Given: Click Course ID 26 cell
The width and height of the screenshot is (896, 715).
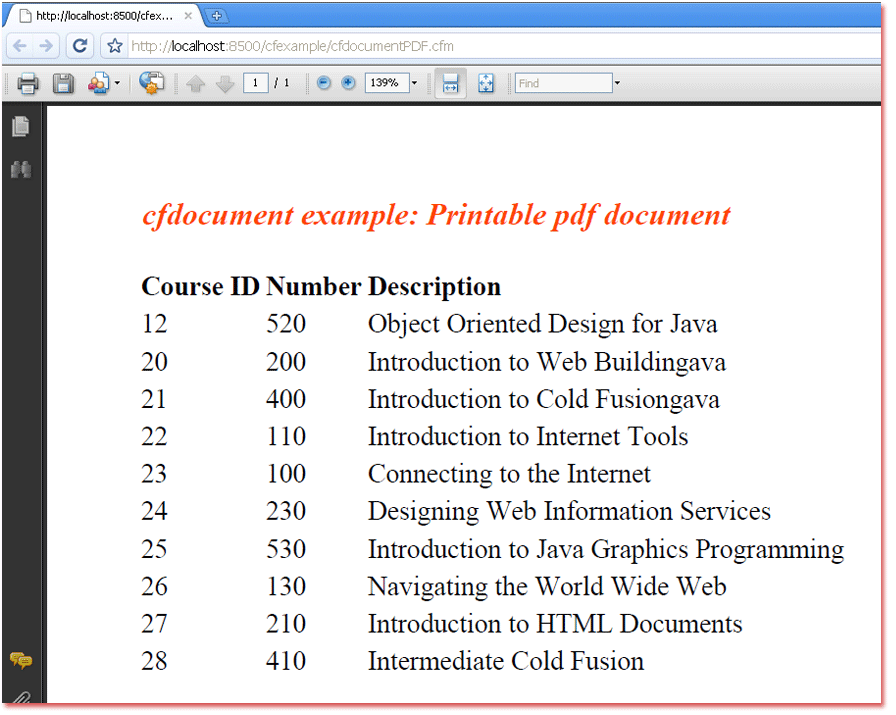Looking at the screenshot, I should coord(154,586).
